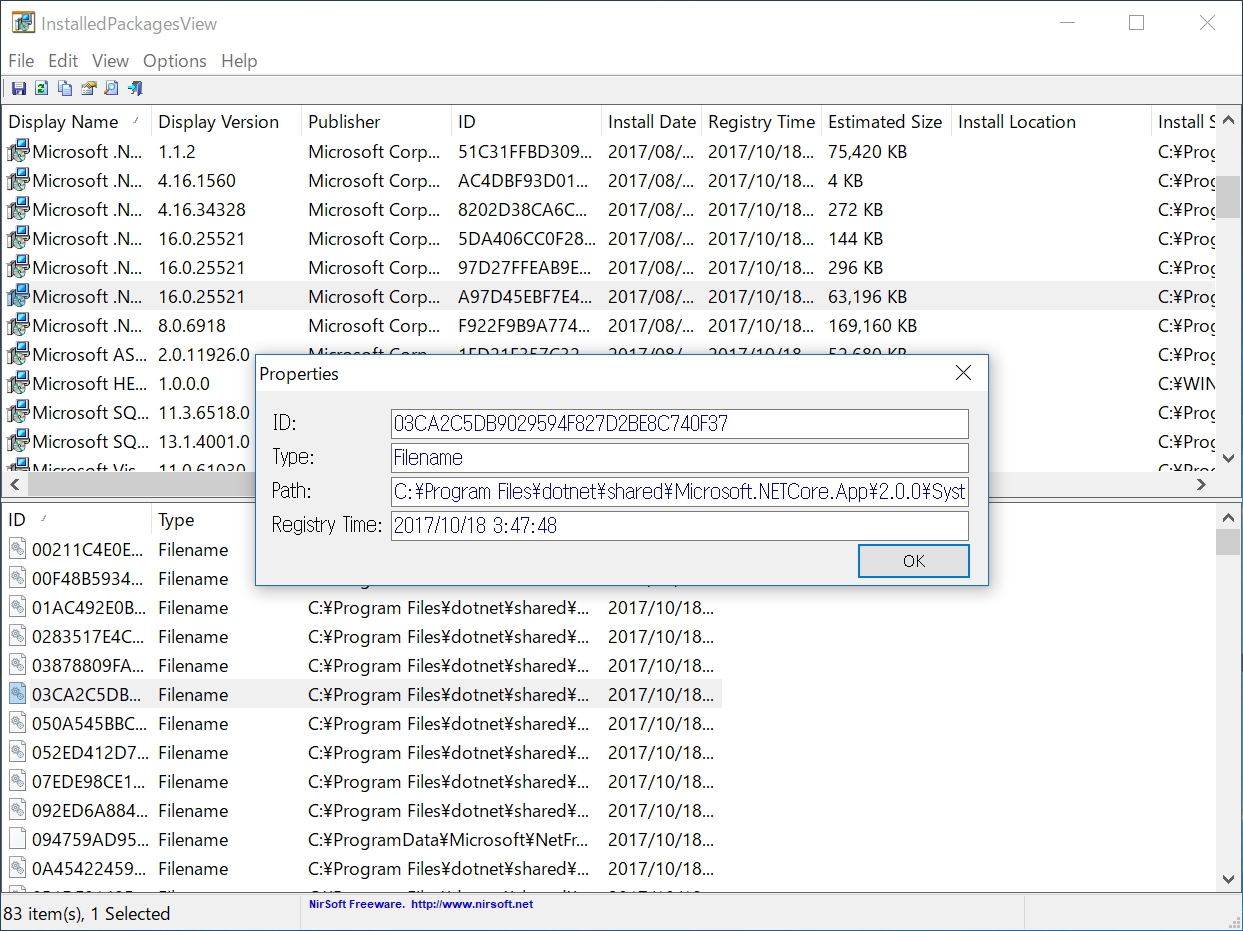This screenshot has width=1243, height=931.
Task: Click lower pane vertical scrollbar up arrow
Action: (x=1228, y=517)
